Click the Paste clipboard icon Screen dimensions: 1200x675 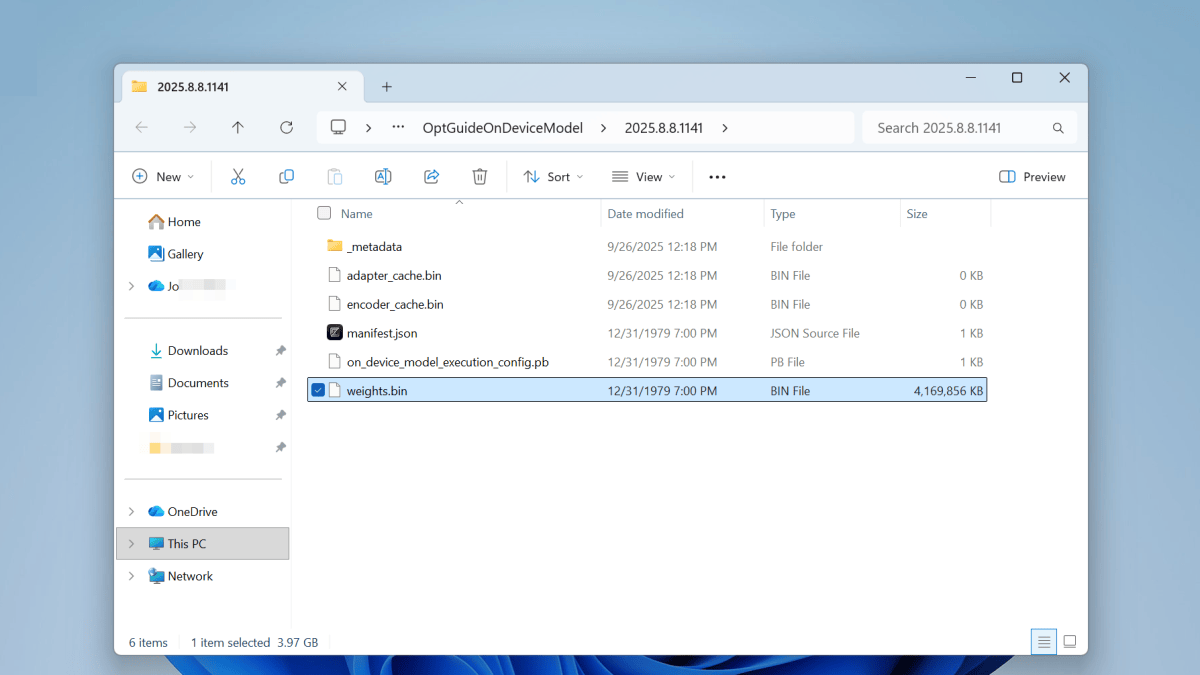coord(335,177)
